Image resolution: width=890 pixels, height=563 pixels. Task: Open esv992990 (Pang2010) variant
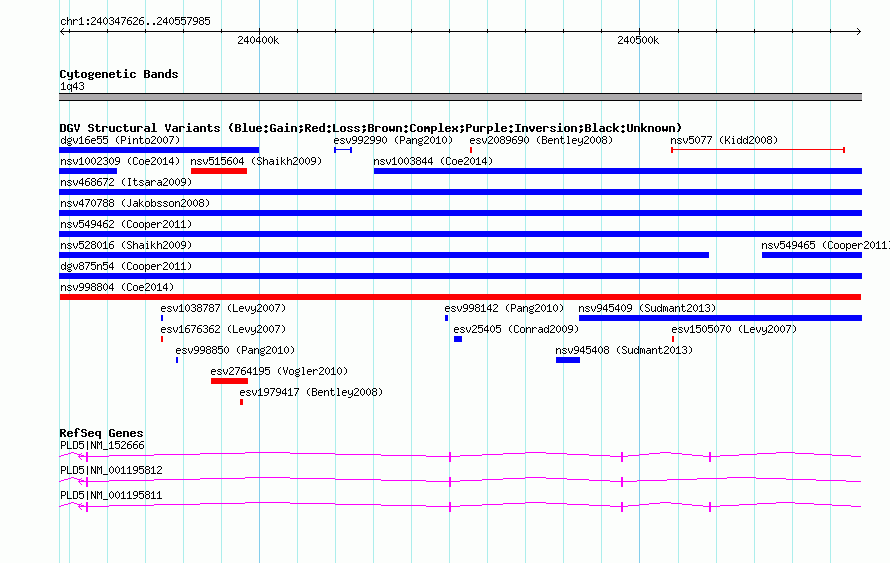coord(393,140)
